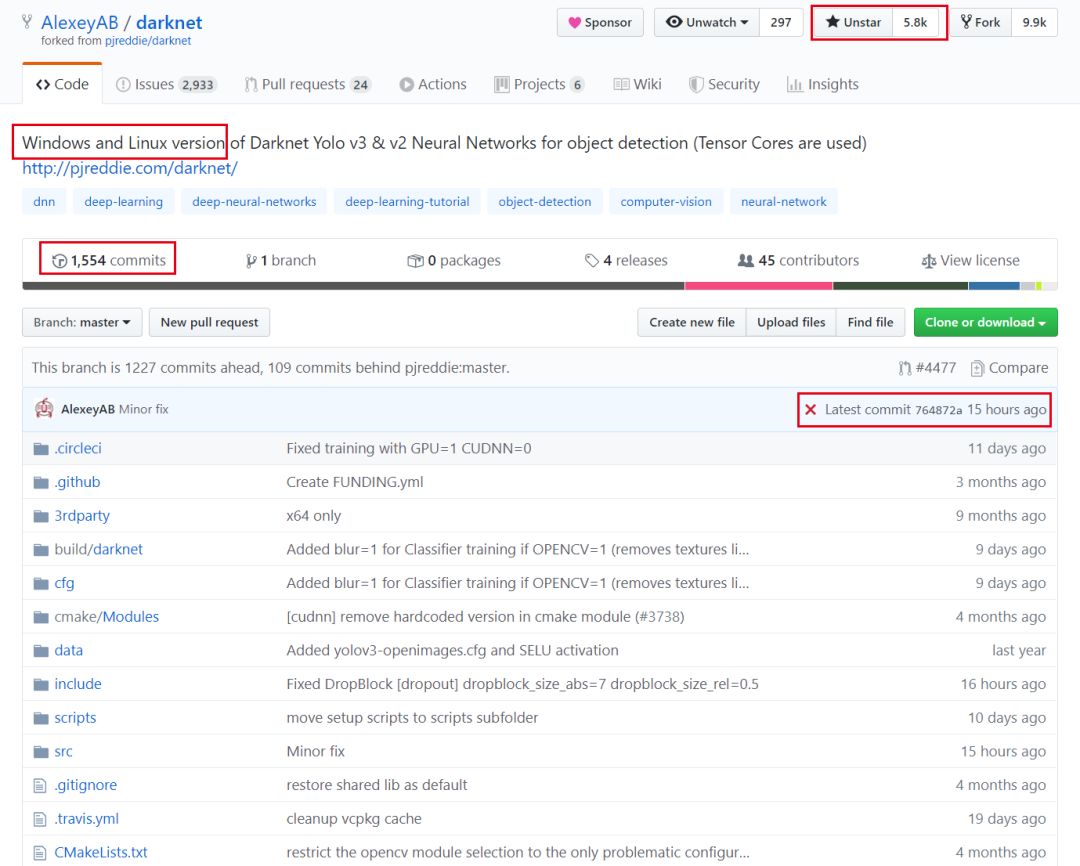This screenshot has height=866, width=1080.
Task: Open the http://pjreddie.com/darknet/ link
Action: click(x=129, y=168)
